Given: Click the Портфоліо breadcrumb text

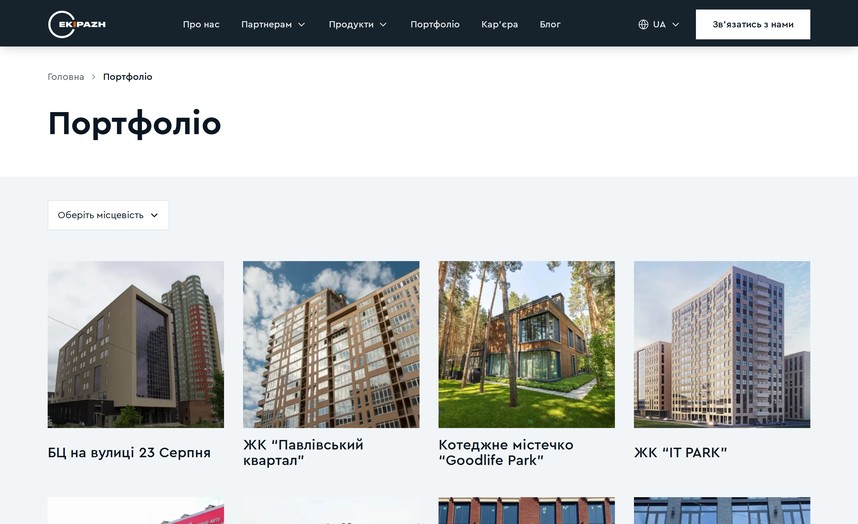Looking at the screenshot, I should point(127,77).
